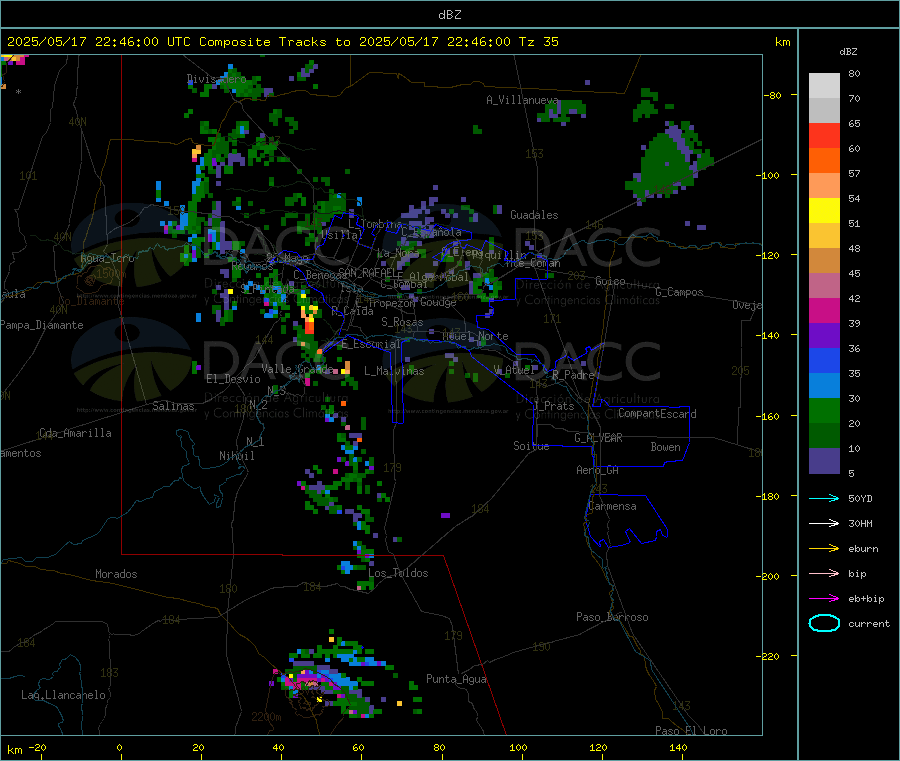The width and height of the screenshot is (900, 761).
Task: Click the 'S_Rosas' map label
Action: tap(402, 323)
